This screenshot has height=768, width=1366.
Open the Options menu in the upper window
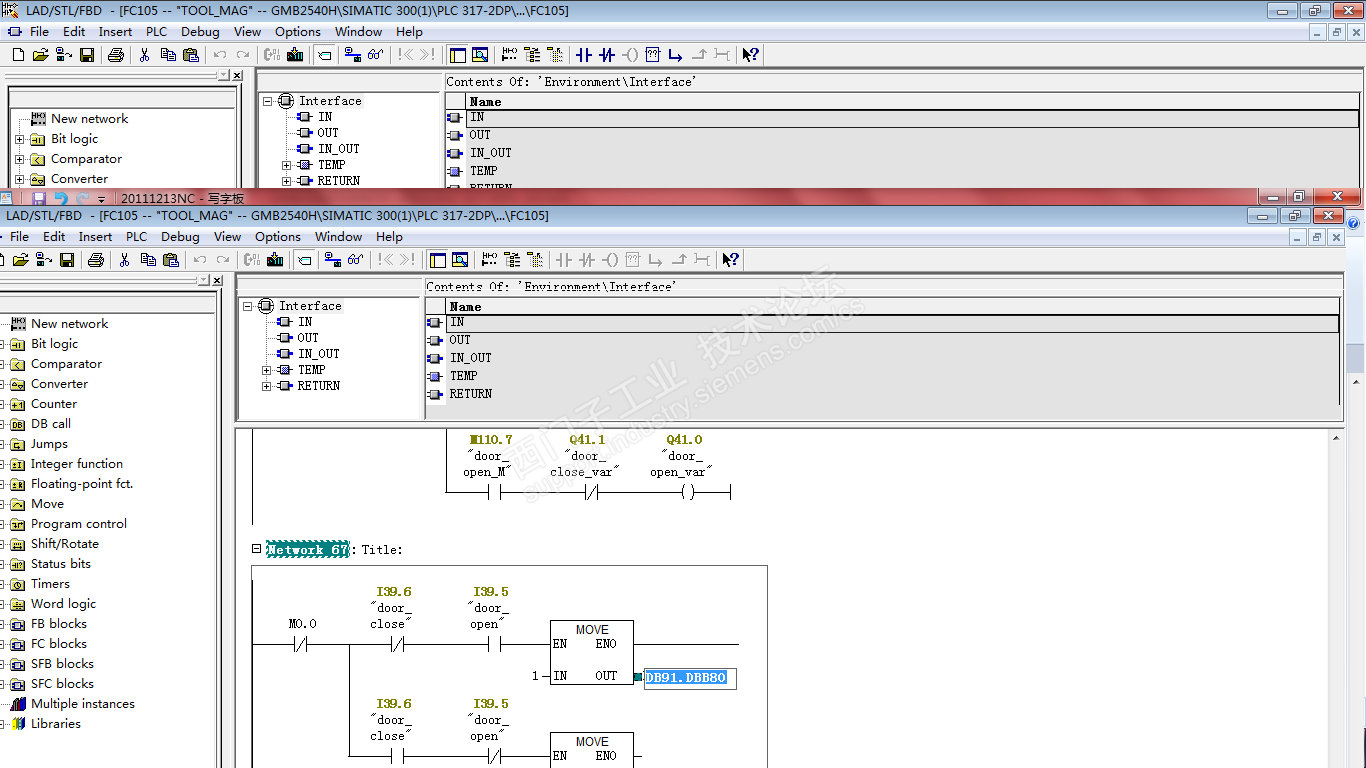[298, 32]
